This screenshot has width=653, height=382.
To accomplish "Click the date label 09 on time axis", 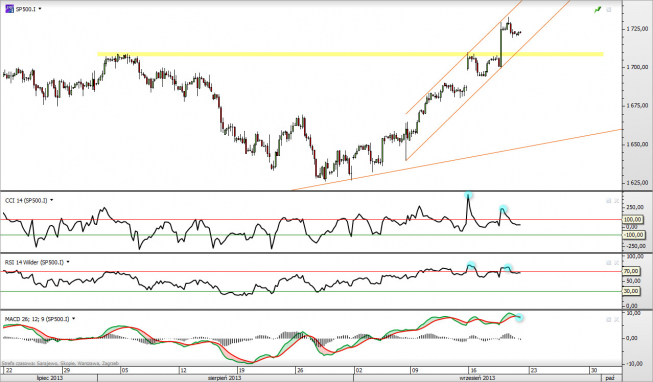I will click(415, 370).
